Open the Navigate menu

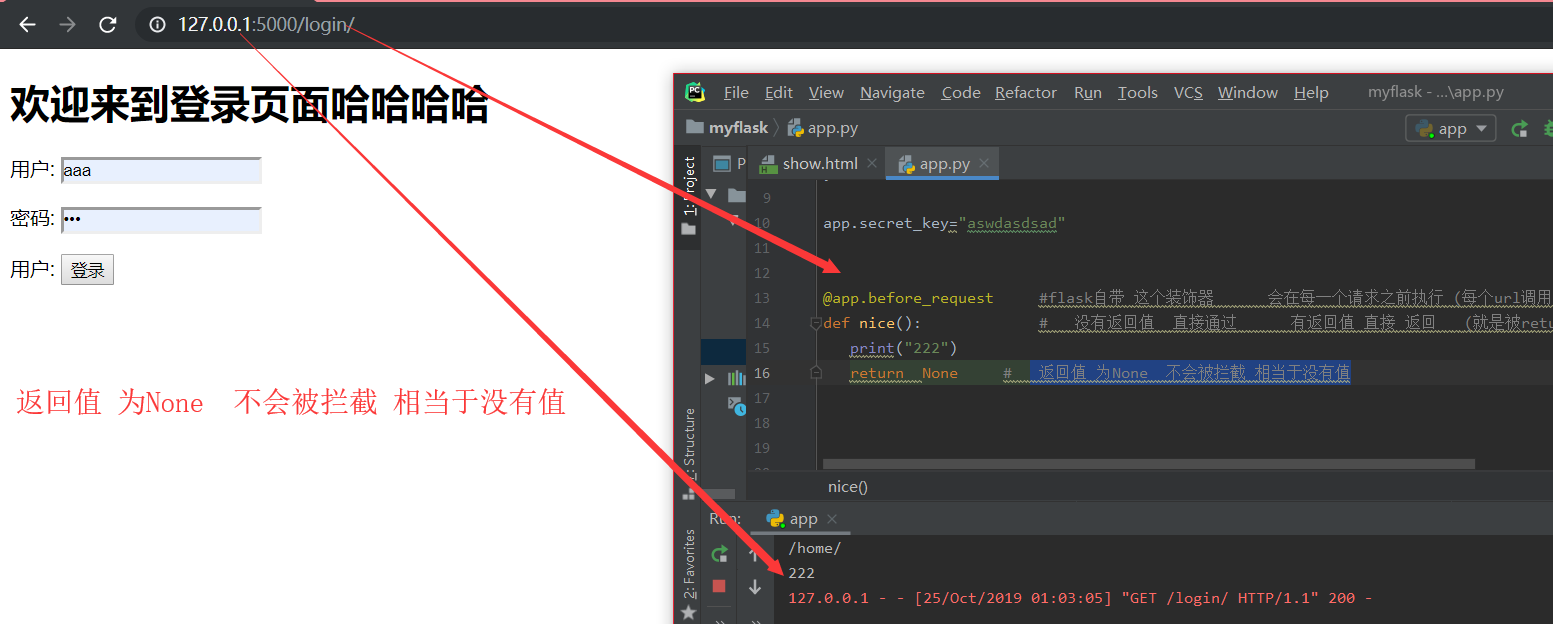[892, 92]
